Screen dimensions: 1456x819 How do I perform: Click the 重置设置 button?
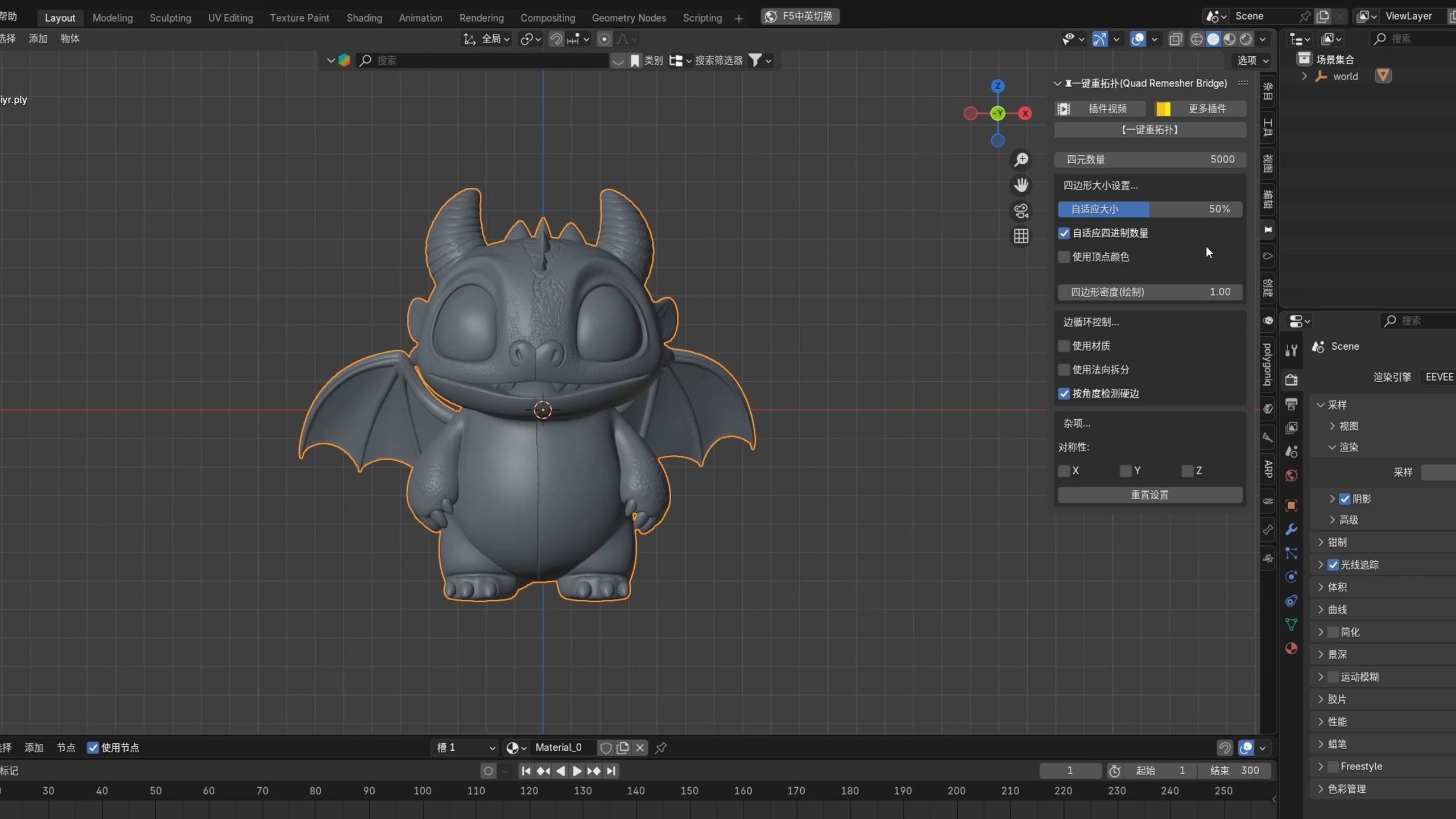(x=1149, y=495)
